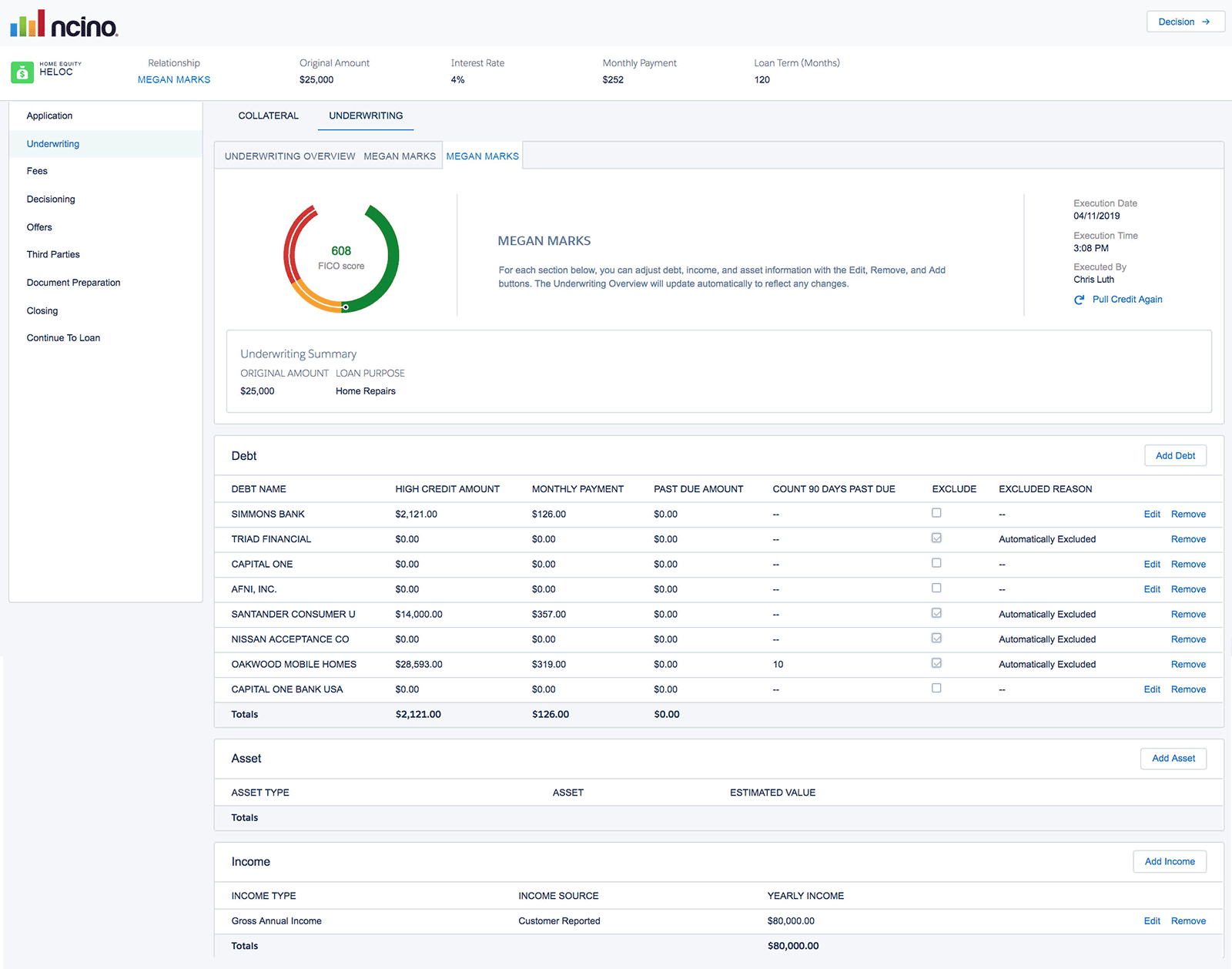The width and height of the screenshot is (1232, 969).
Task: Toggle Exclude checkbox for SANTANDER CONSUMER U
Action: coord(936,613)
